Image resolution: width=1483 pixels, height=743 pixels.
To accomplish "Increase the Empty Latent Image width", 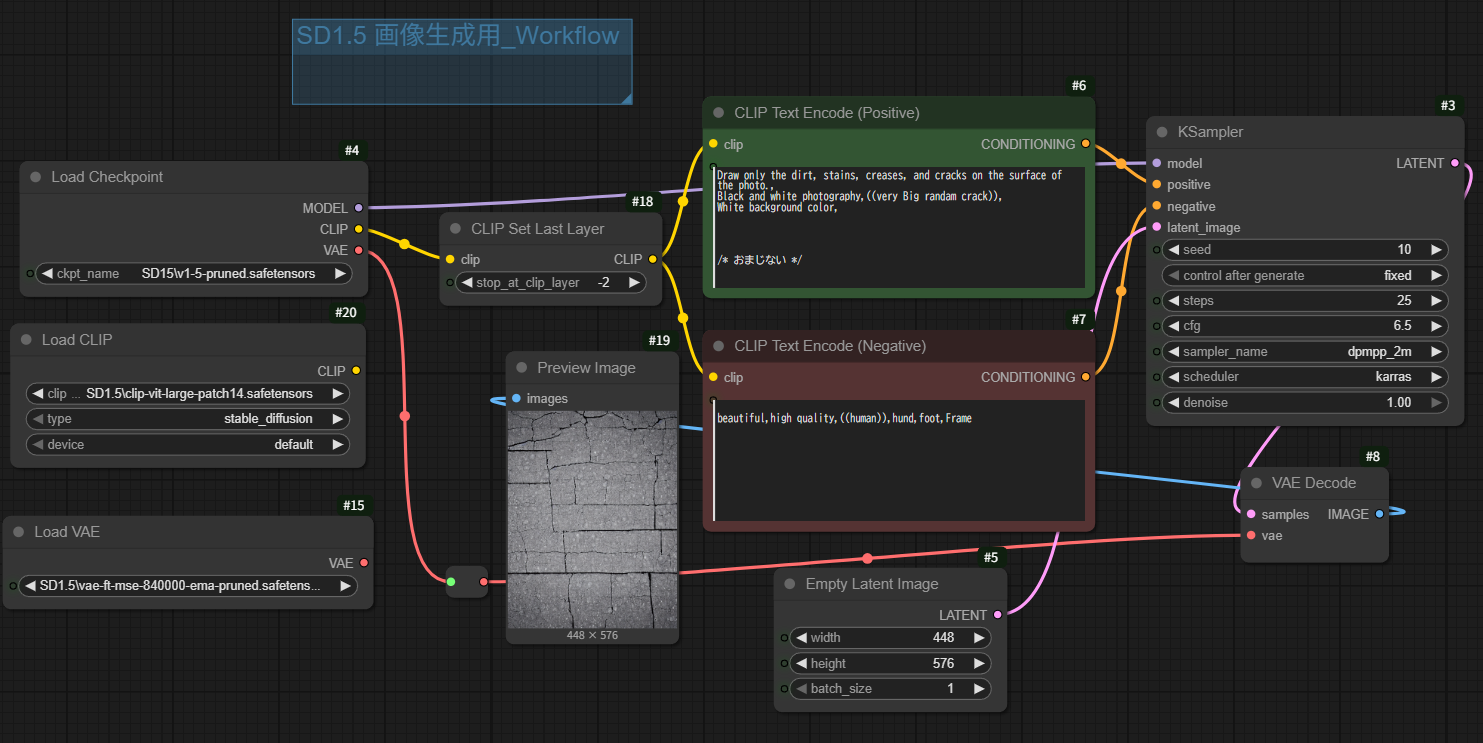I will coord(979,637).
